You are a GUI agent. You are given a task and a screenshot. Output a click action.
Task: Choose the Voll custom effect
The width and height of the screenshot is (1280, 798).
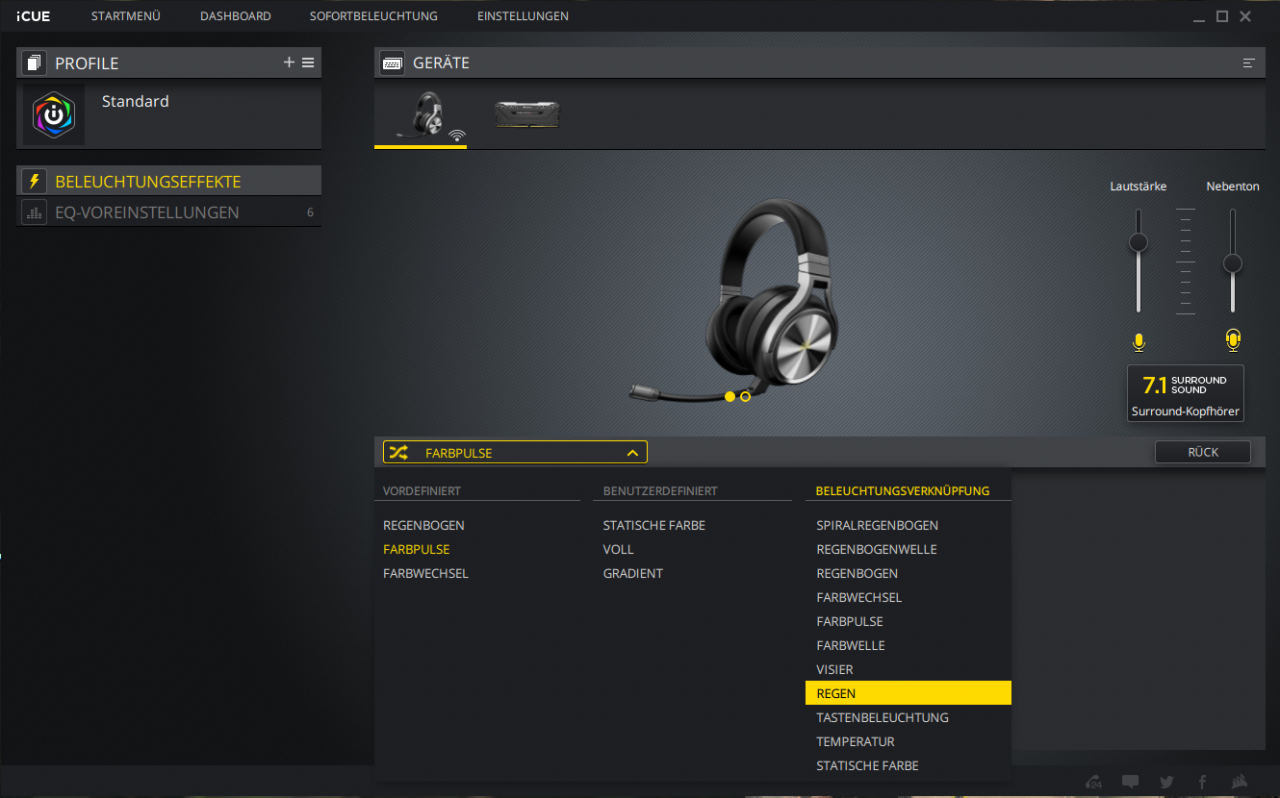point(618,549)
